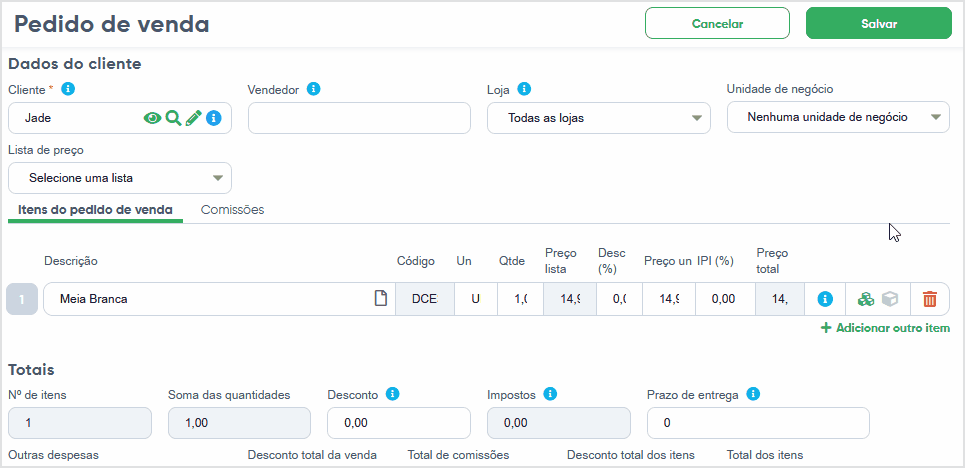This screenshot has height=468, width=965.
Task: Click the Cancelar button
Action: [x=718, y=23]
